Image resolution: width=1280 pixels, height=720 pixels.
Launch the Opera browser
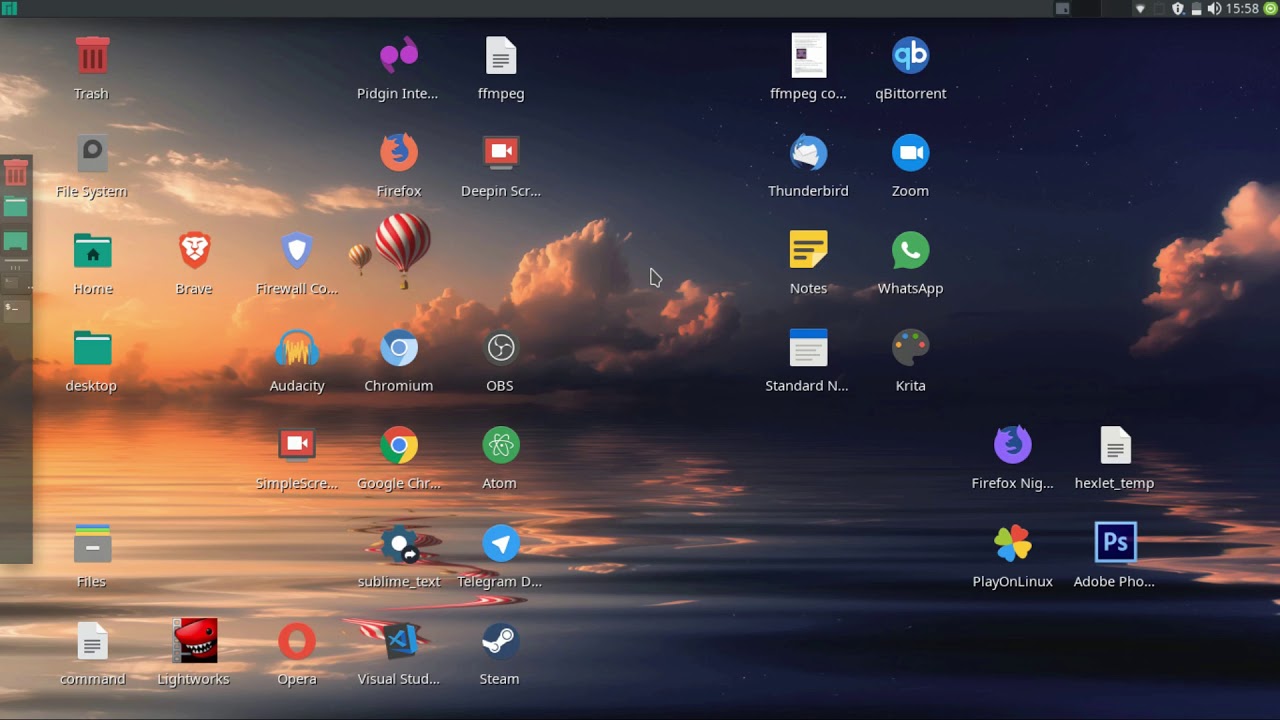click(x=297, y=641)
